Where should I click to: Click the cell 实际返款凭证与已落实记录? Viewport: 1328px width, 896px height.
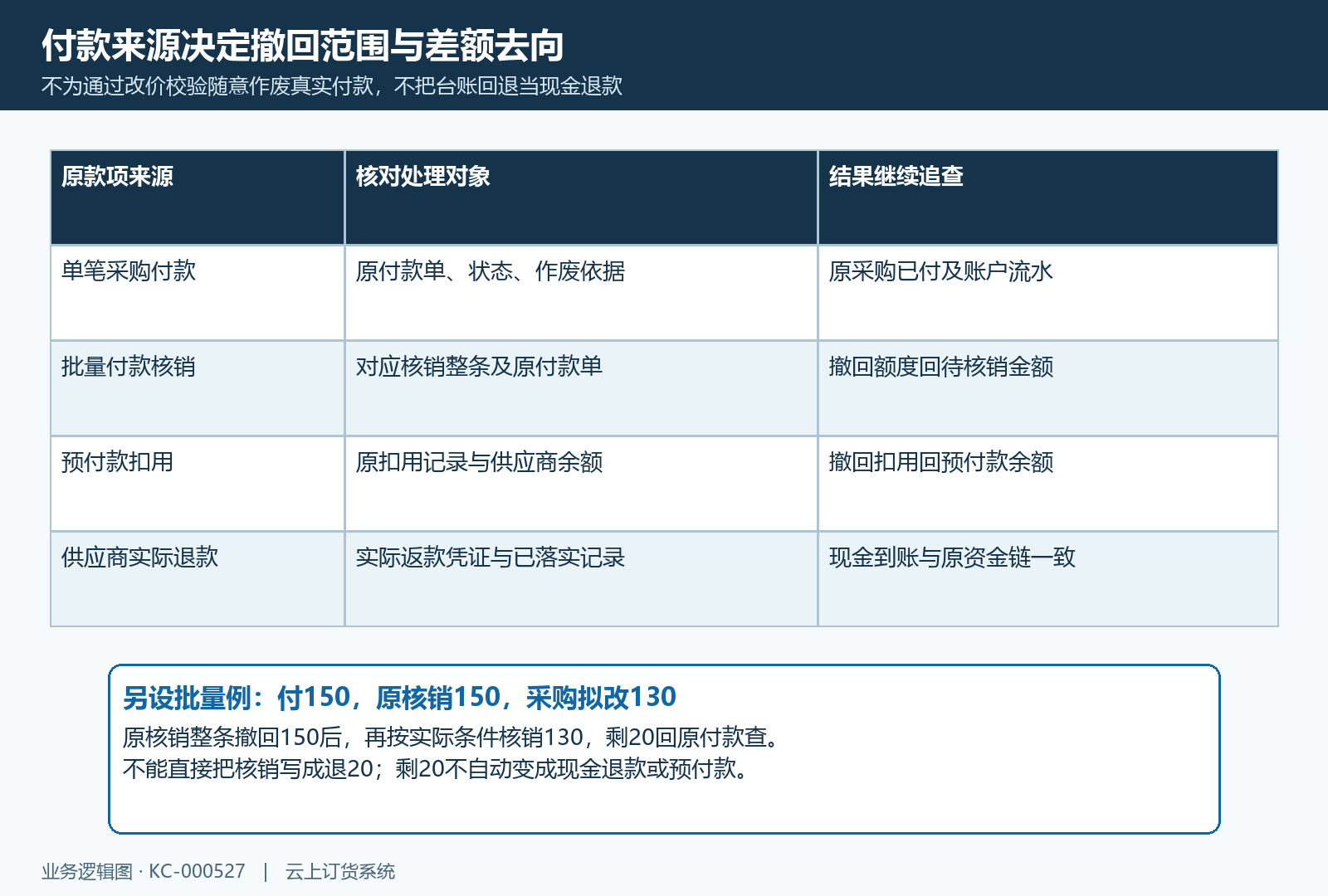coord(581,579)
